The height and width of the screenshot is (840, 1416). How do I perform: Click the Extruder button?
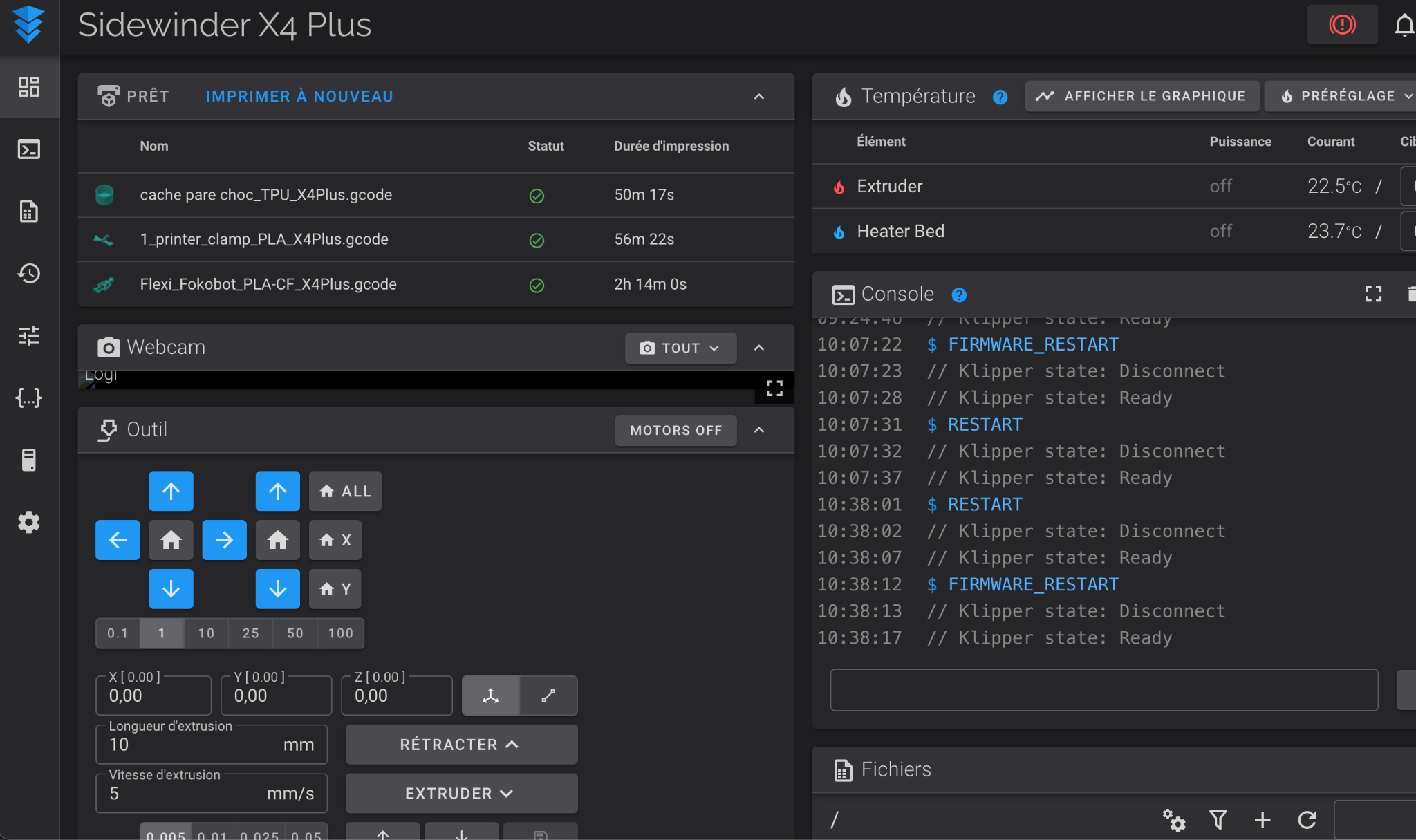(x=461, y=794)
